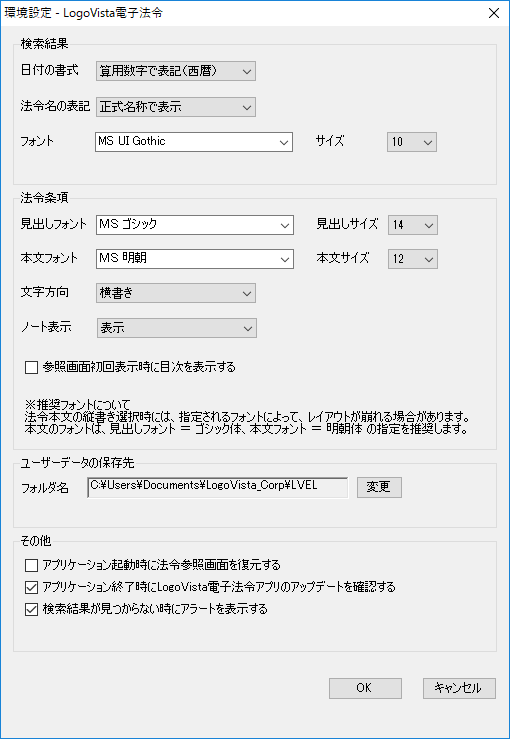
Task: Uncheck 検索結果が見つからない時にアラートを表示する
Action: [31, 609]
